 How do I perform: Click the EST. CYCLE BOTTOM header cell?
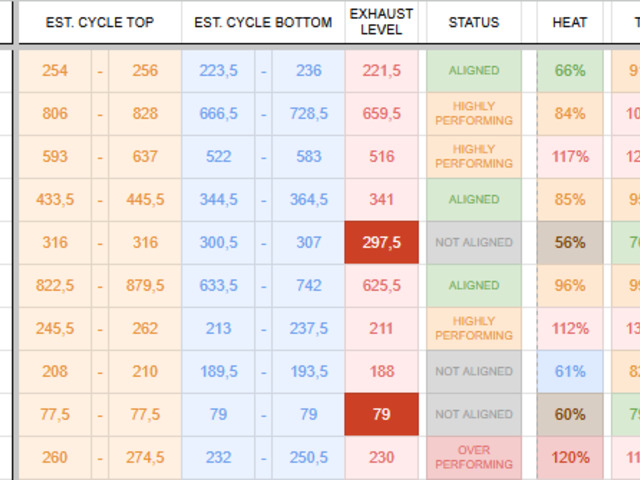click(263, 22)
